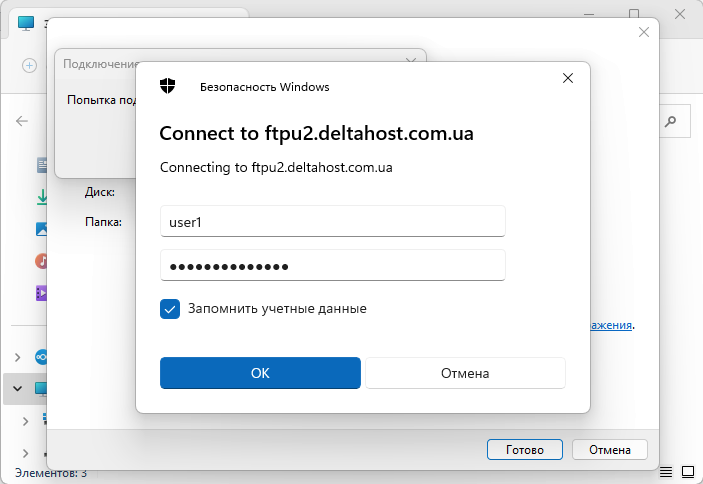Viewport: 703px width, 484px height.
Task: Click This PC monitor icon in tab
Action: tap(26, 23)
